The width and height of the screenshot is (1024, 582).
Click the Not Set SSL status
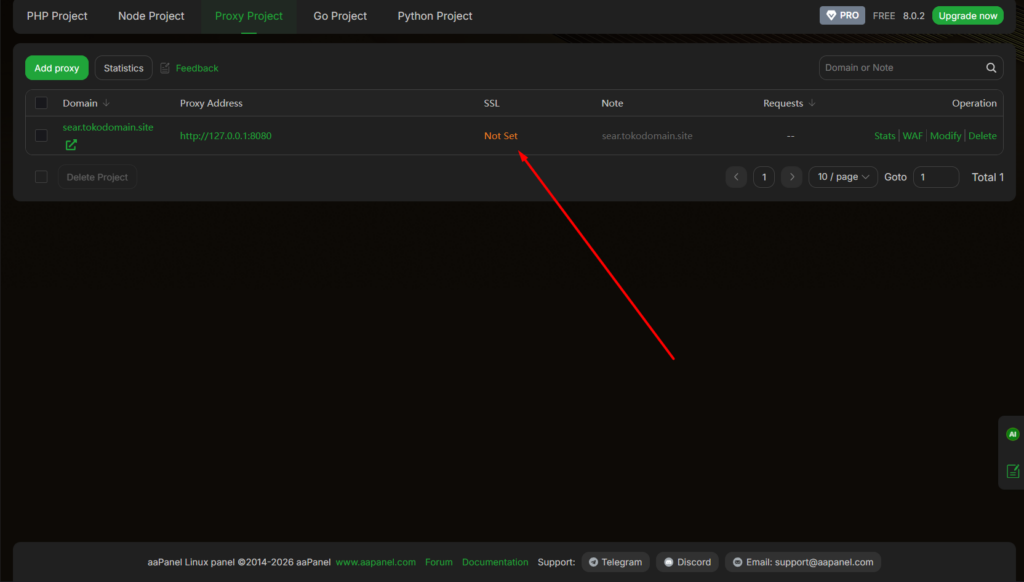pos(500,136)
